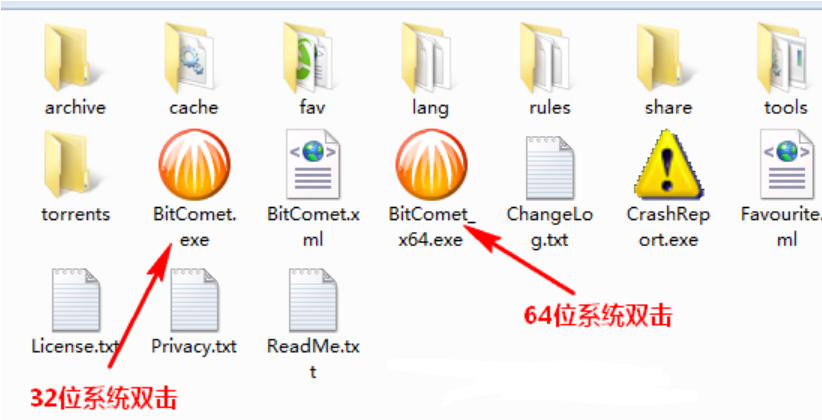
Task: Select the License.txt file icon
Action: 76,300
